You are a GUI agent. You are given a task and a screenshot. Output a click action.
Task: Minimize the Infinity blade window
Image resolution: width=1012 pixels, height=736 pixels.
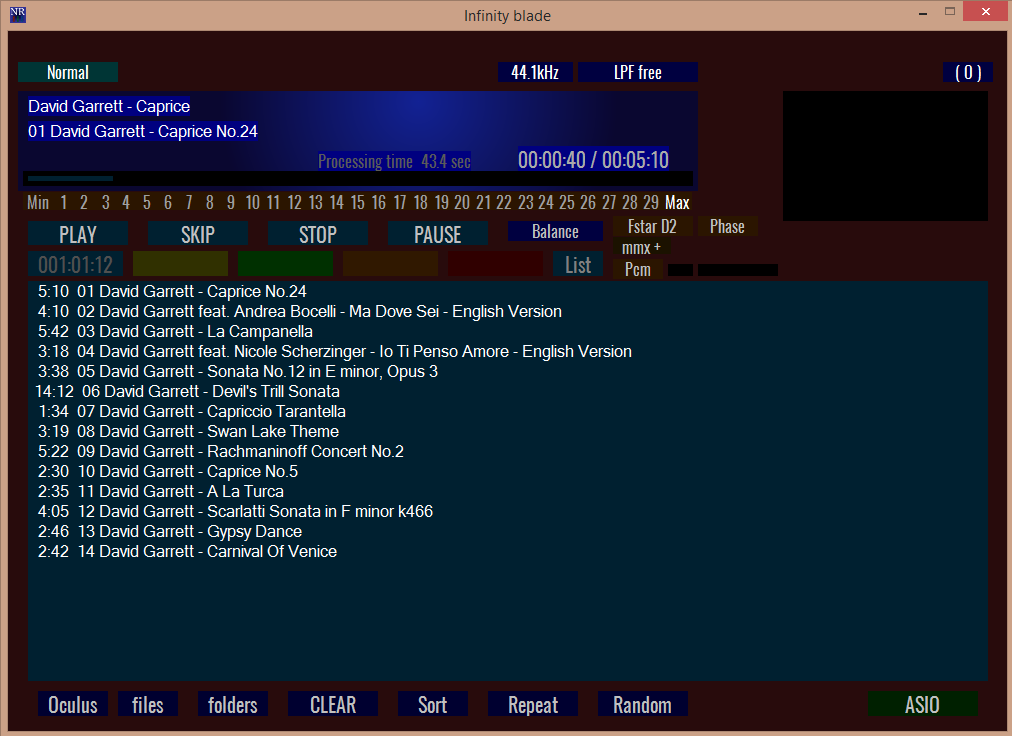click(923, 13)
